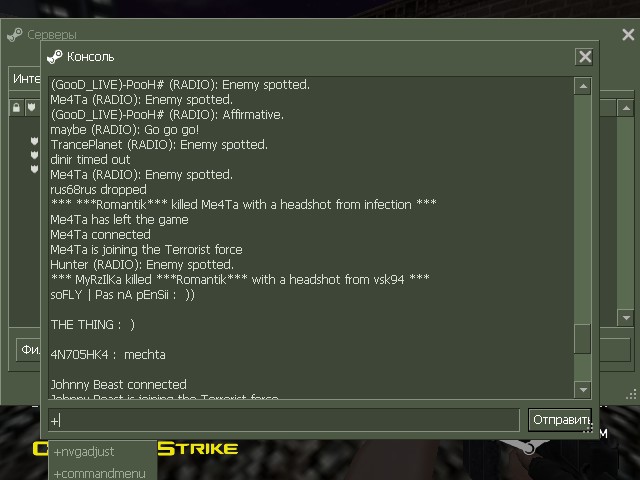Click the server list up-arrow scroll button
Screen dimensions: 640x480
coord(625,108)
